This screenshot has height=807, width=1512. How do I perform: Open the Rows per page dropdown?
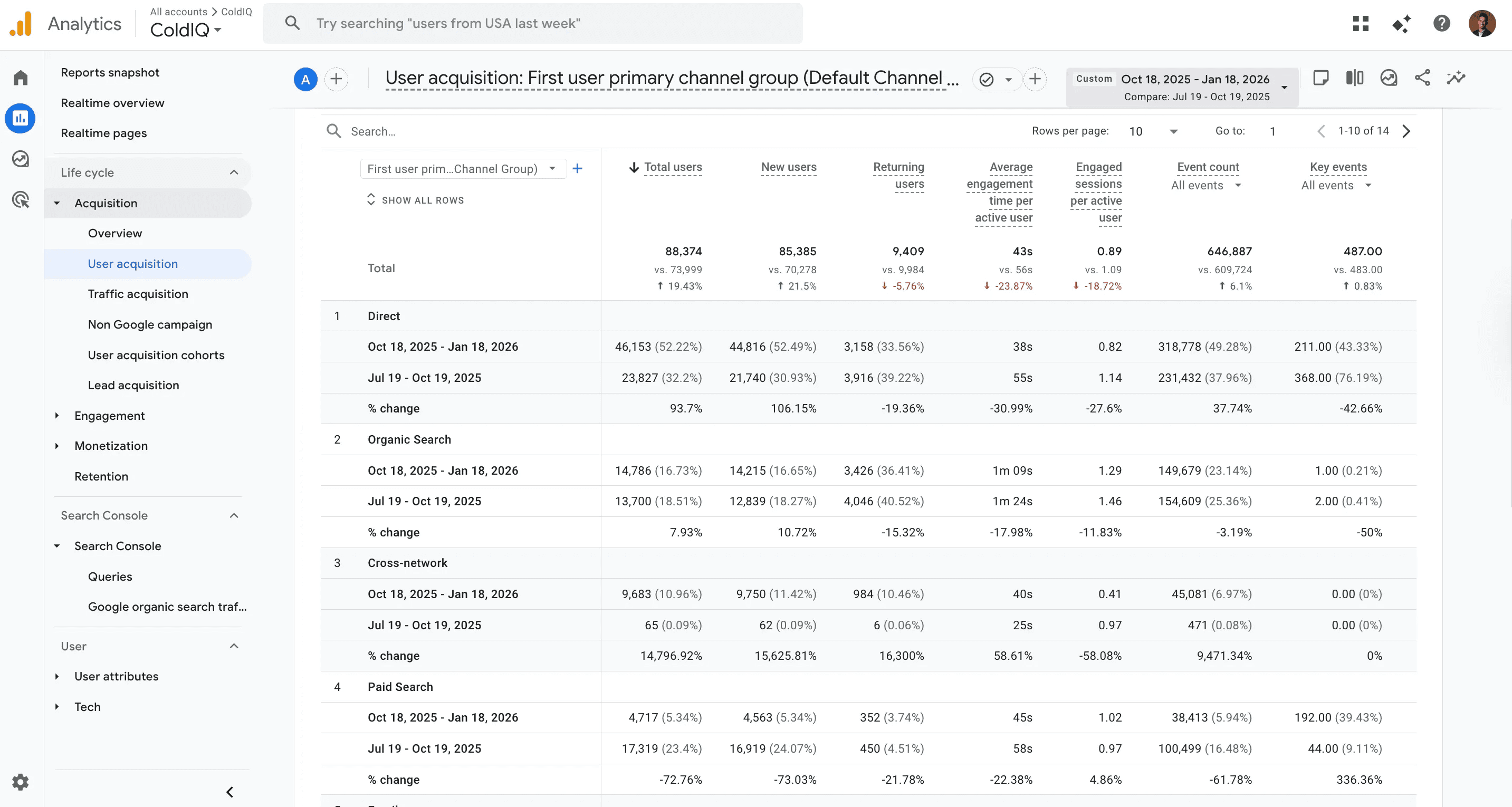(x=1153, y=131)
